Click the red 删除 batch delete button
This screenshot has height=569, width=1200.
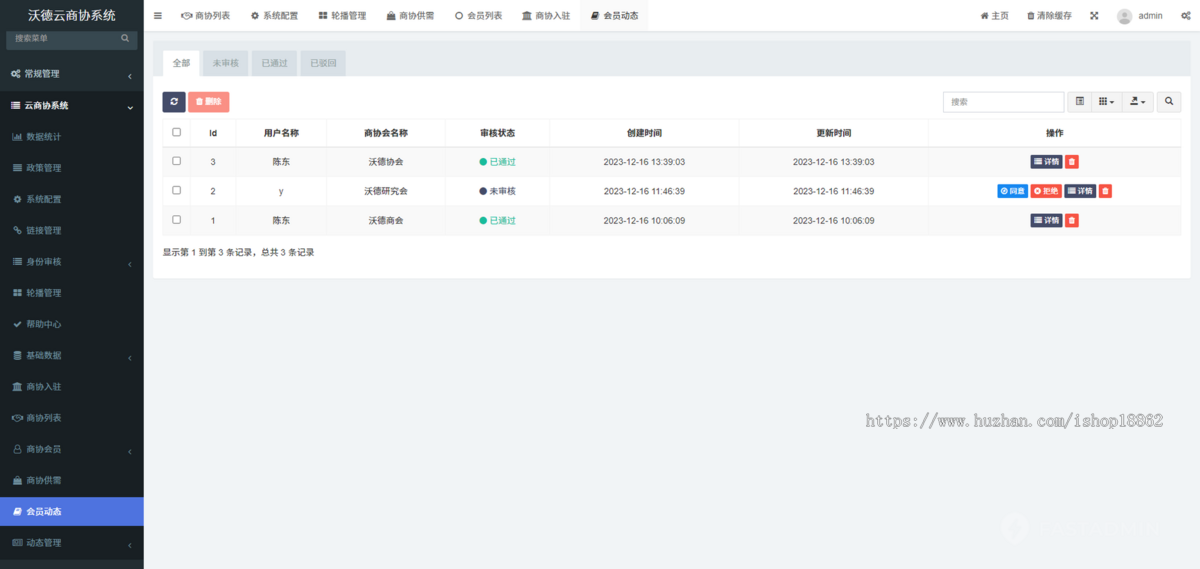point(209,102)
